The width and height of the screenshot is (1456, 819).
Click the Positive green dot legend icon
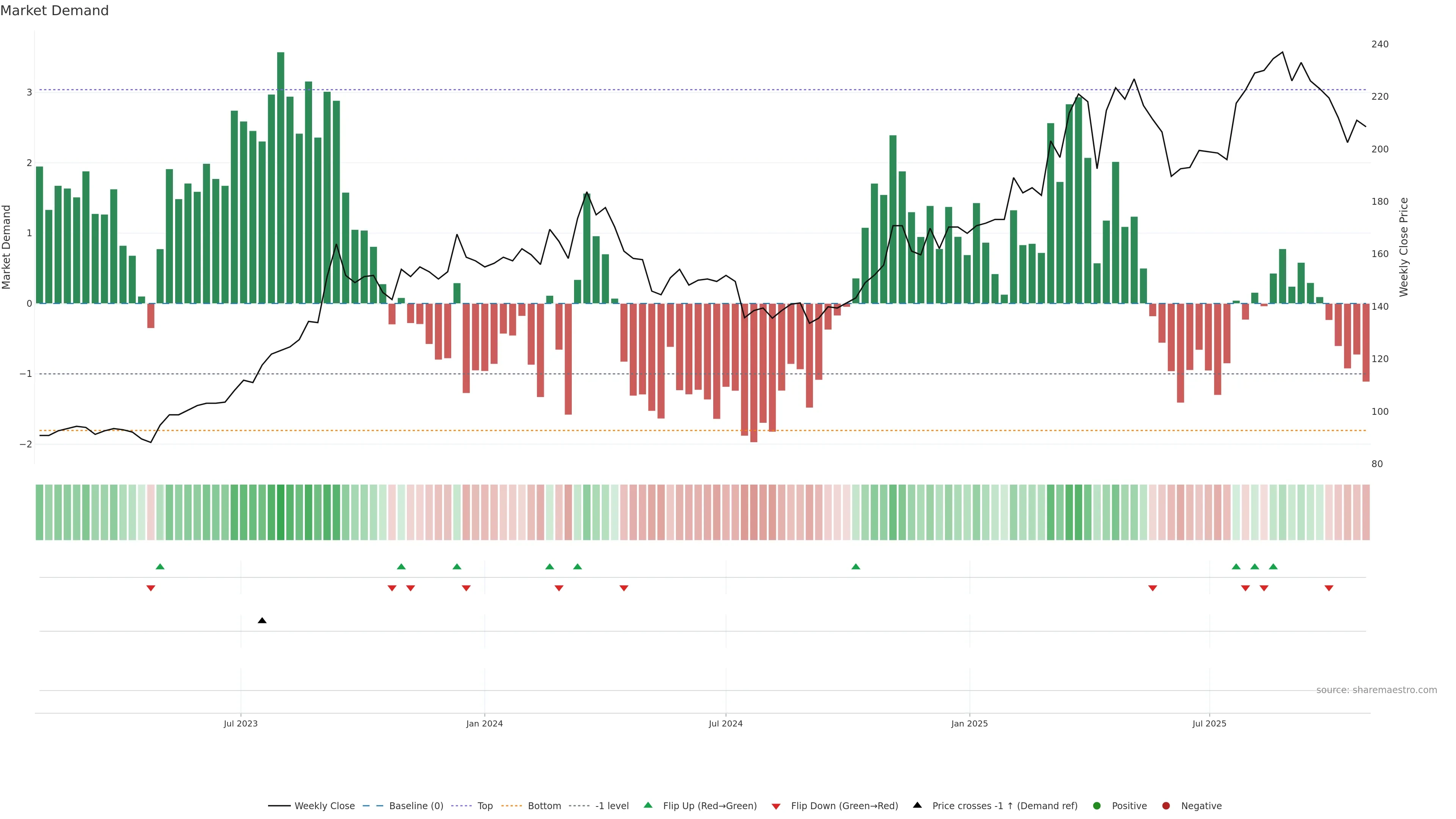(1097, 806)
